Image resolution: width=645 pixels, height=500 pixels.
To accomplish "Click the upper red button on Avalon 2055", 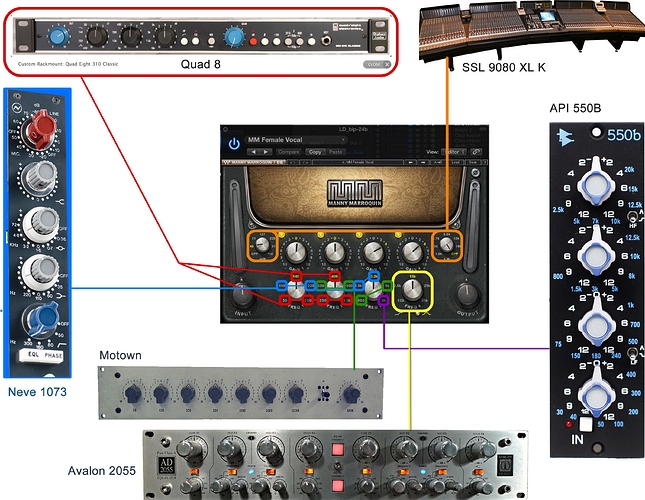I will 337,448.
